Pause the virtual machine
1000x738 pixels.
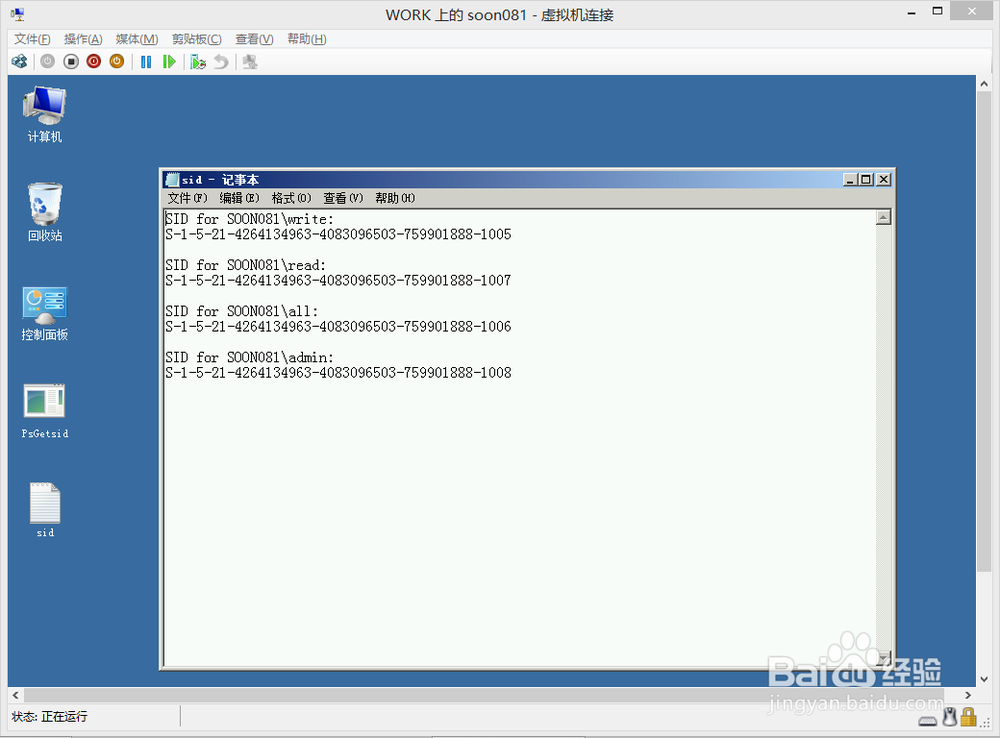(146, 62)
